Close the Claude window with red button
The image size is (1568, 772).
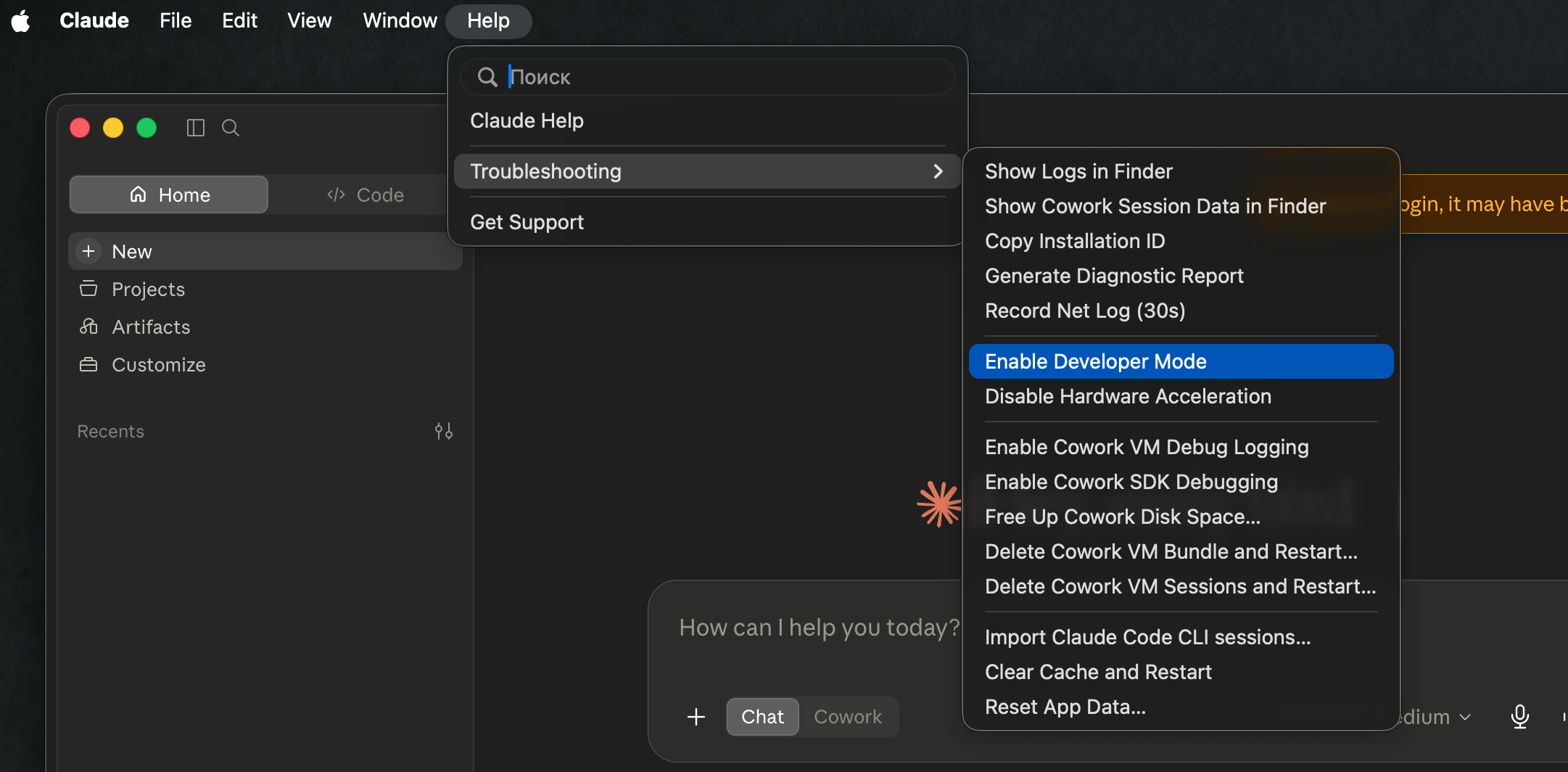point(80,128)
